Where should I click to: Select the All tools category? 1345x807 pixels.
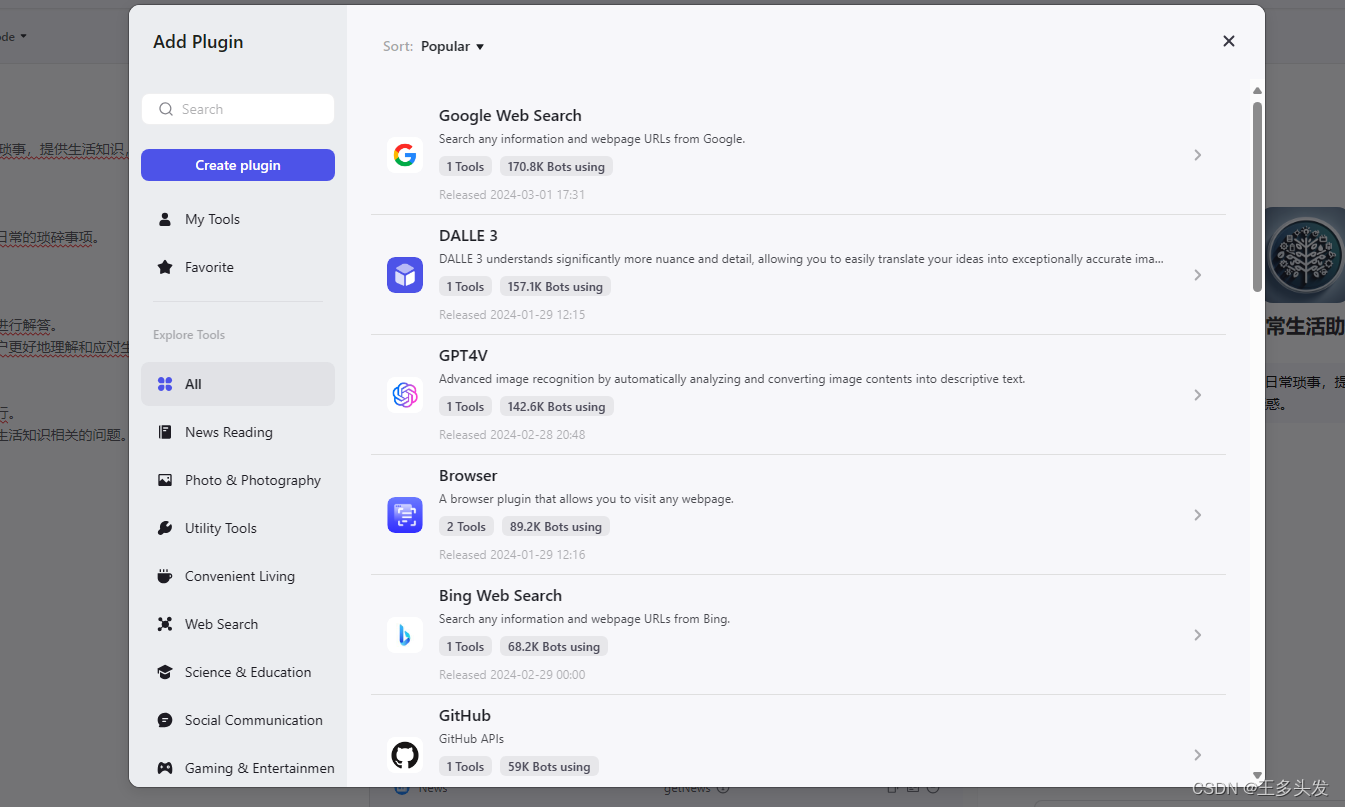tap(238, 384)
